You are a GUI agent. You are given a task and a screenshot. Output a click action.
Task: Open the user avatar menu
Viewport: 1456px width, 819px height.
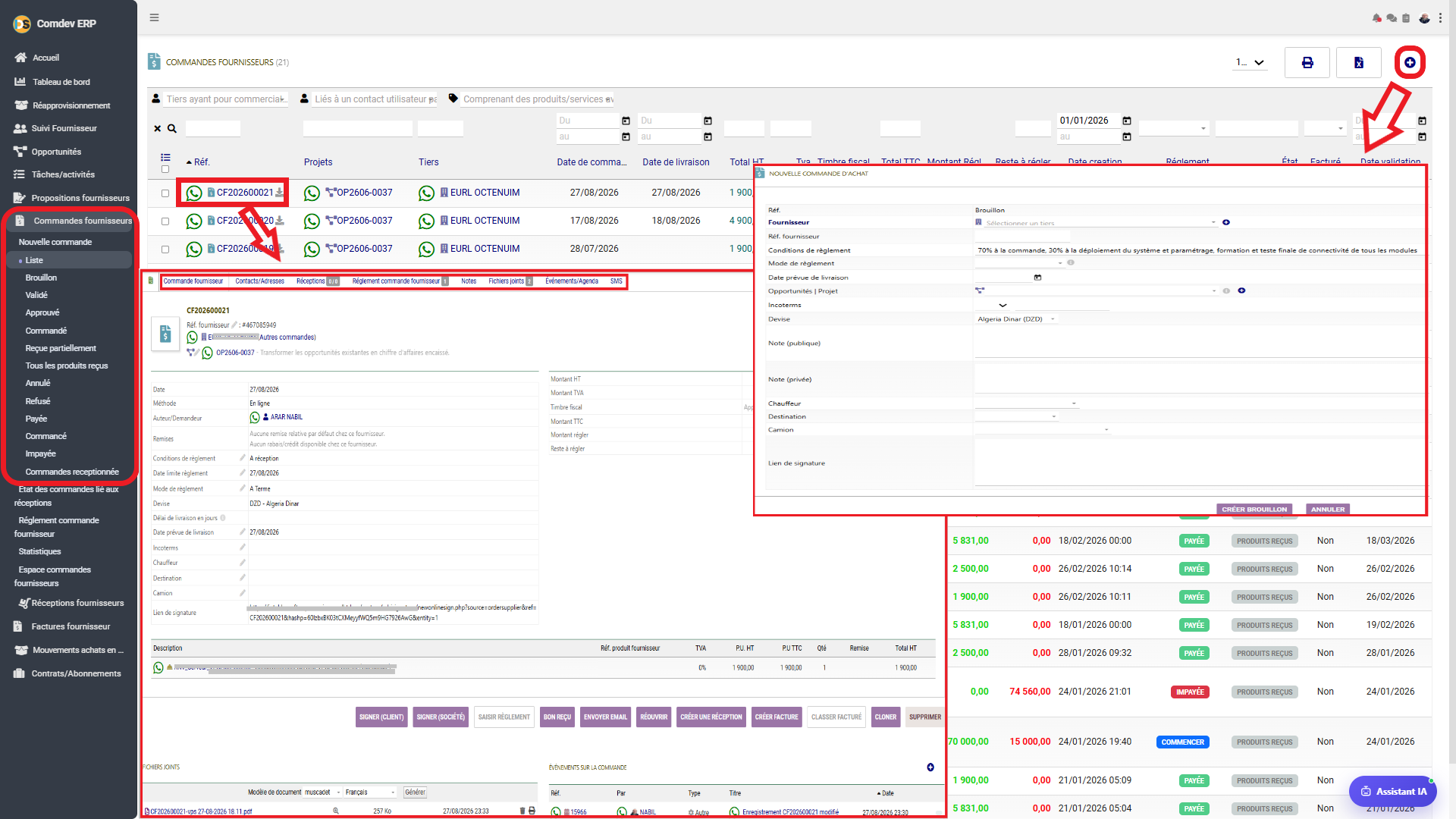1424,18
